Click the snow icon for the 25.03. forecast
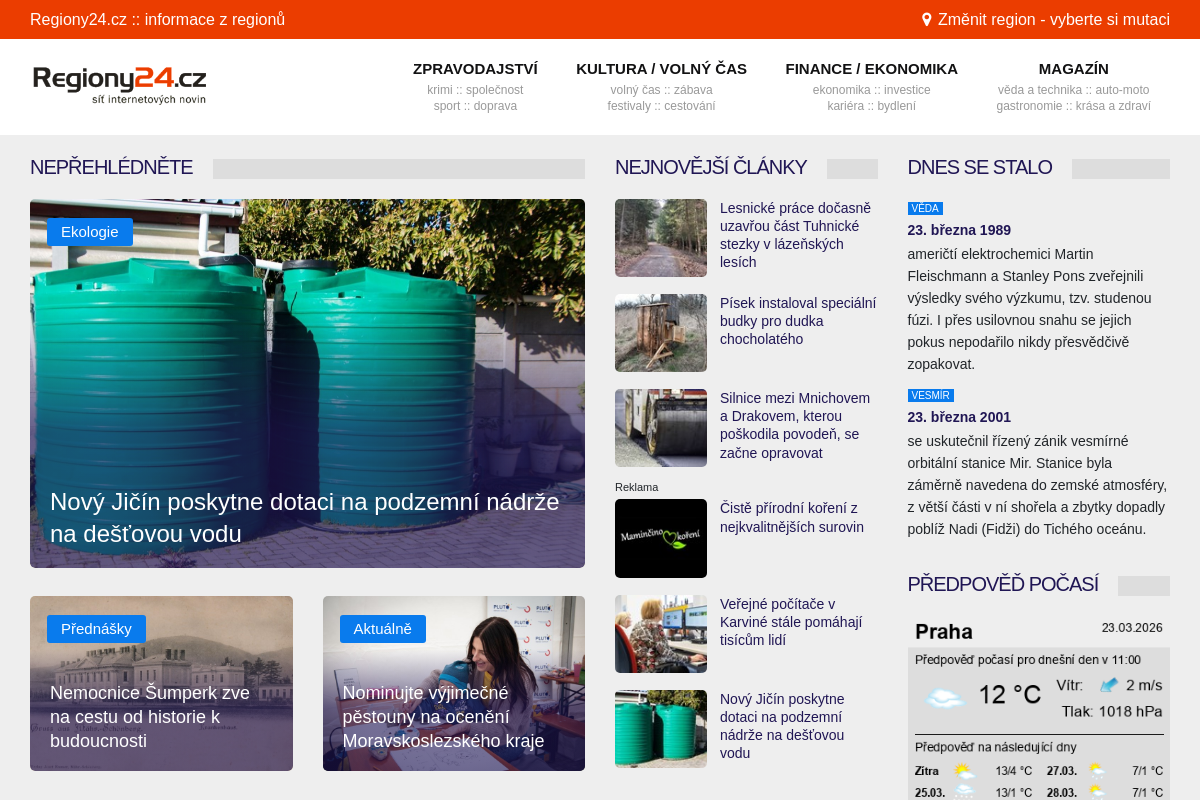The width and height of the screenshot is (1200, 800). tap(964, 791)
